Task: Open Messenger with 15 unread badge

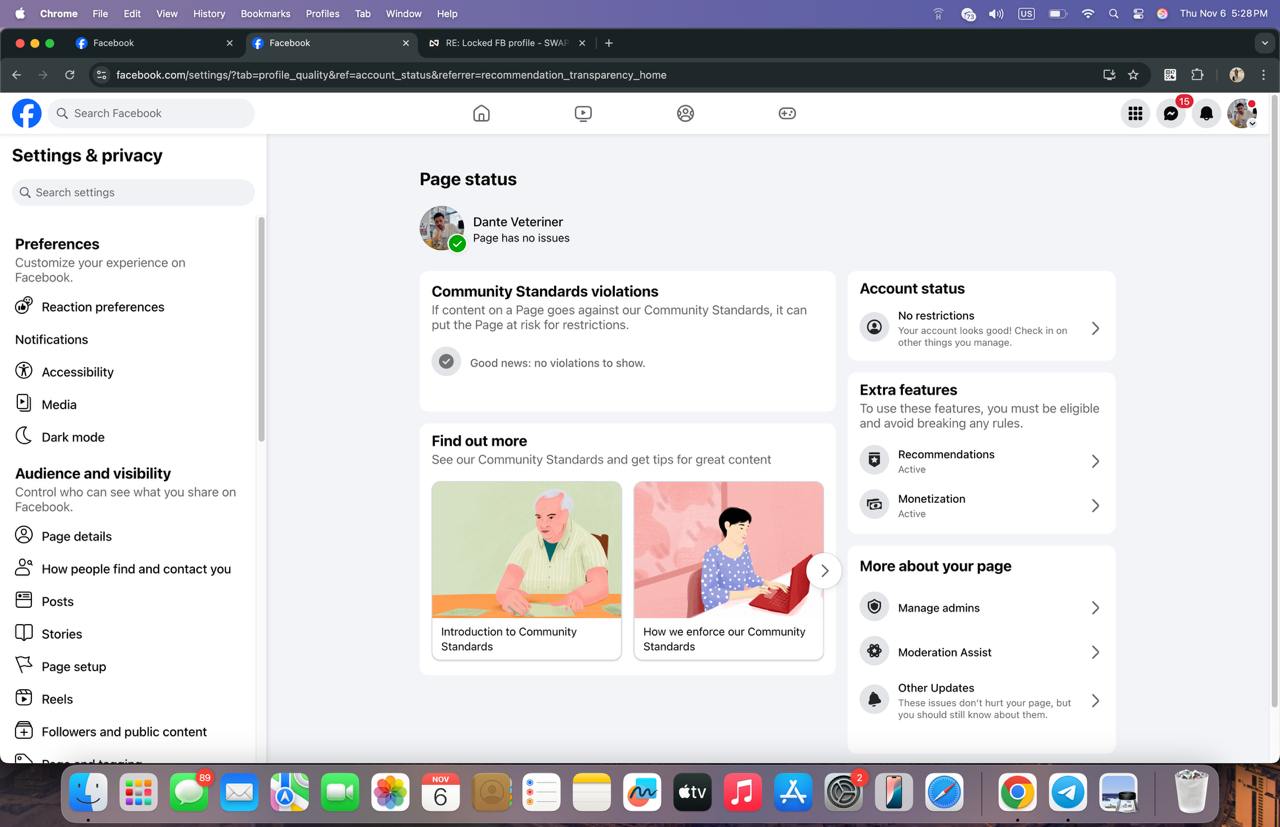Action: tap(1171, 114)
